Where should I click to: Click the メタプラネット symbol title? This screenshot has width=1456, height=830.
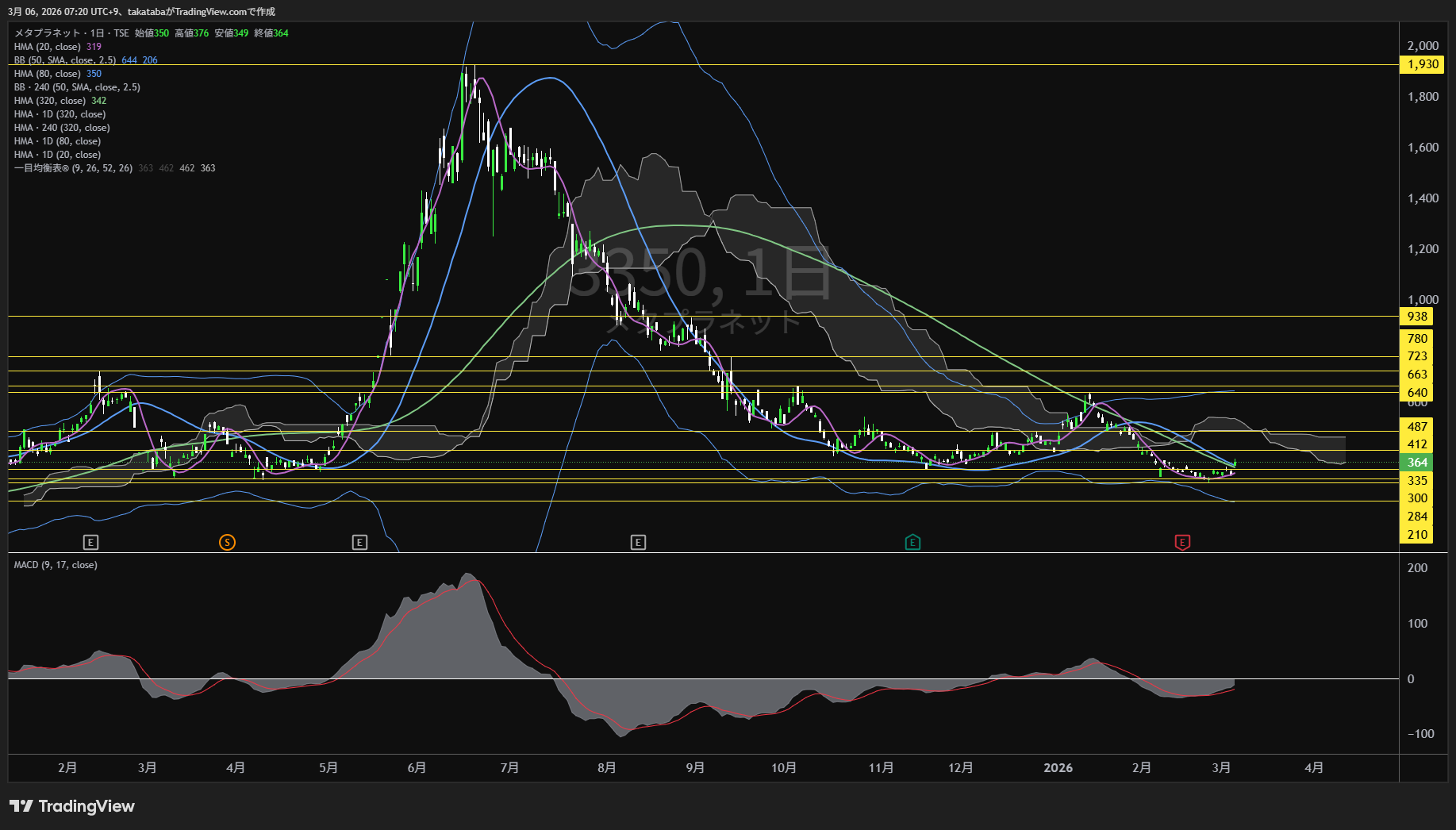48,33
